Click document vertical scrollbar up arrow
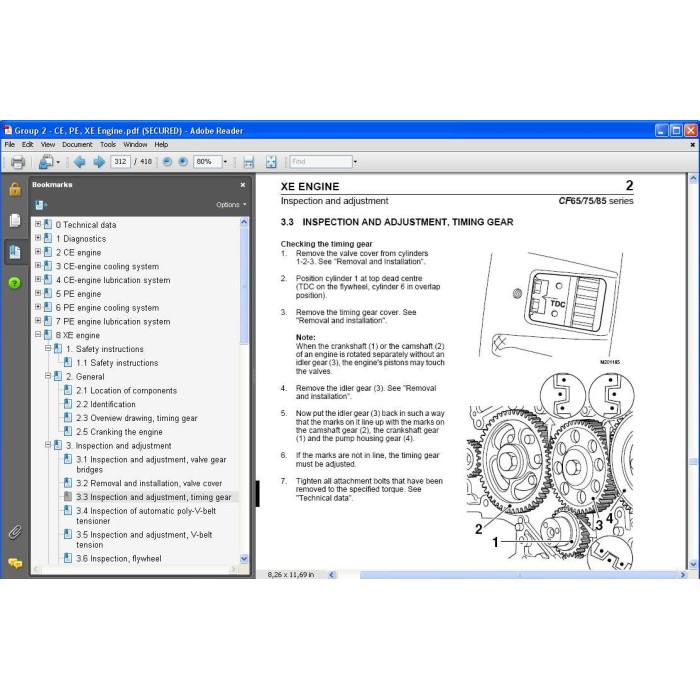700x700 pixels. point(693,179)
